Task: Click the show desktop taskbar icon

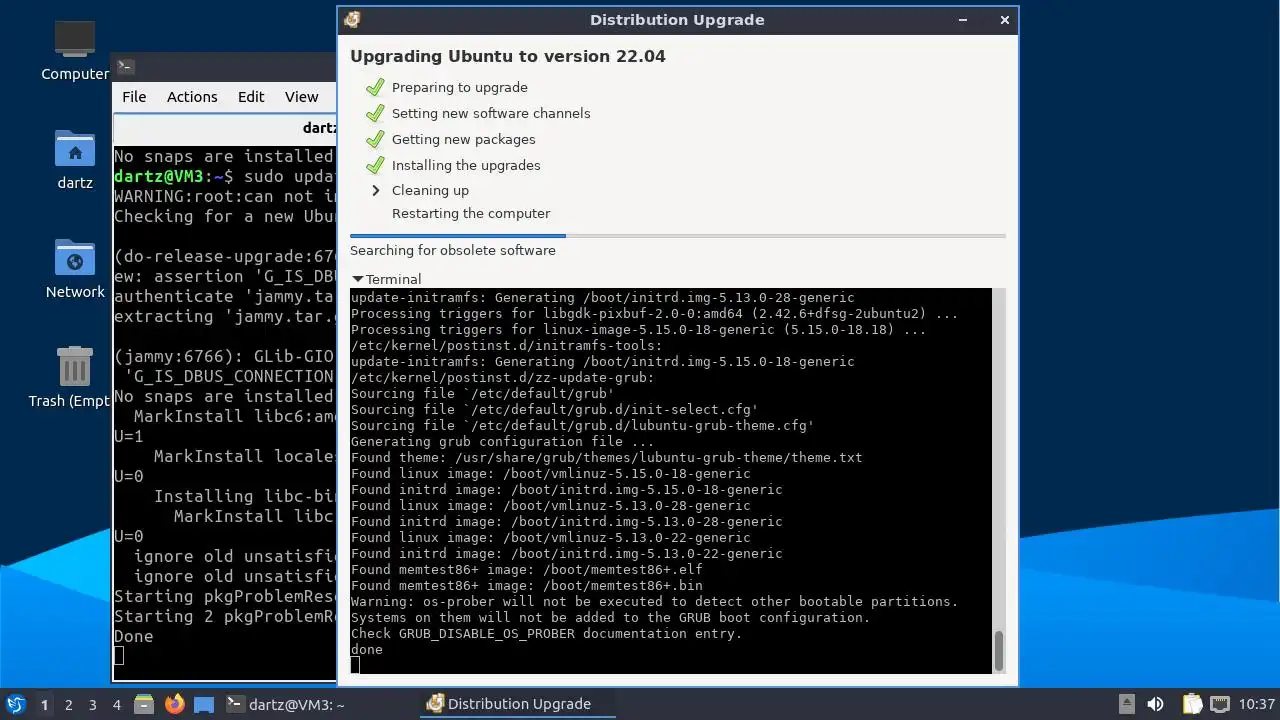Action: coord(204,704)
